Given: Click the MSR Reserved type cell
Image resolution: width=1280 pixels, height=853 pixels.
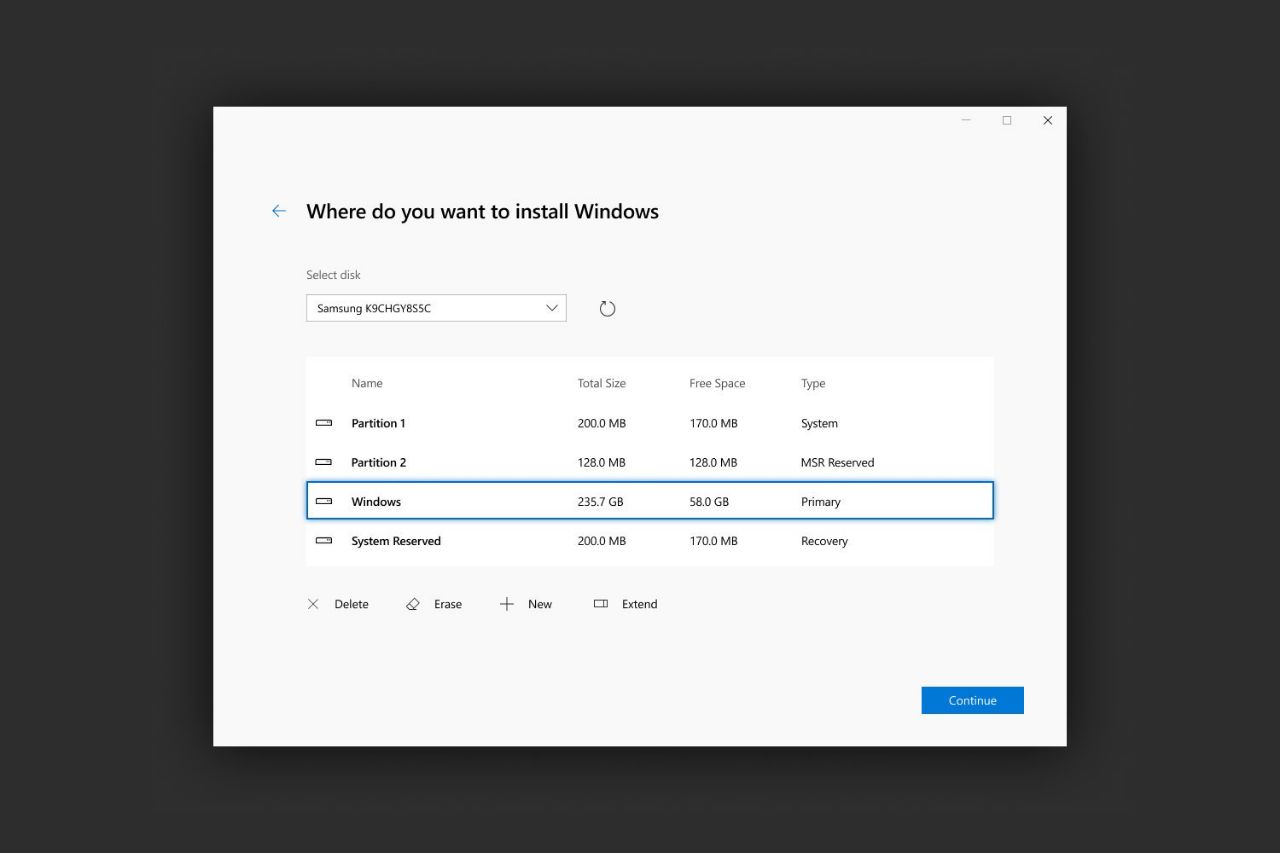Looking at the screenshot, I should tap(837, 462).
